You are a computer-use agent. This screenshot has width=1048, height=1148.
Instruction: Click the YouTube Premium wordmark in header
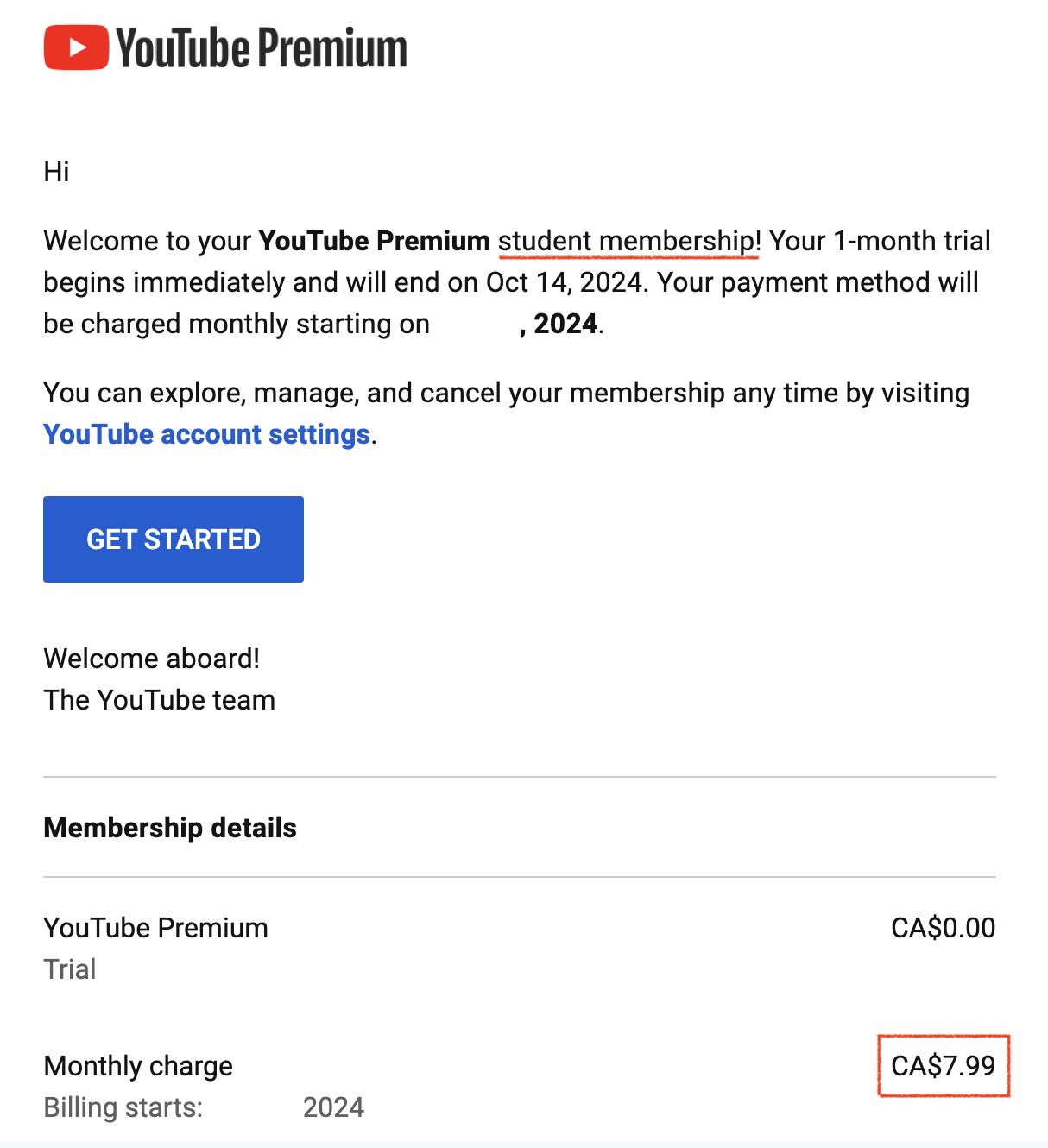tap(262, 48)
